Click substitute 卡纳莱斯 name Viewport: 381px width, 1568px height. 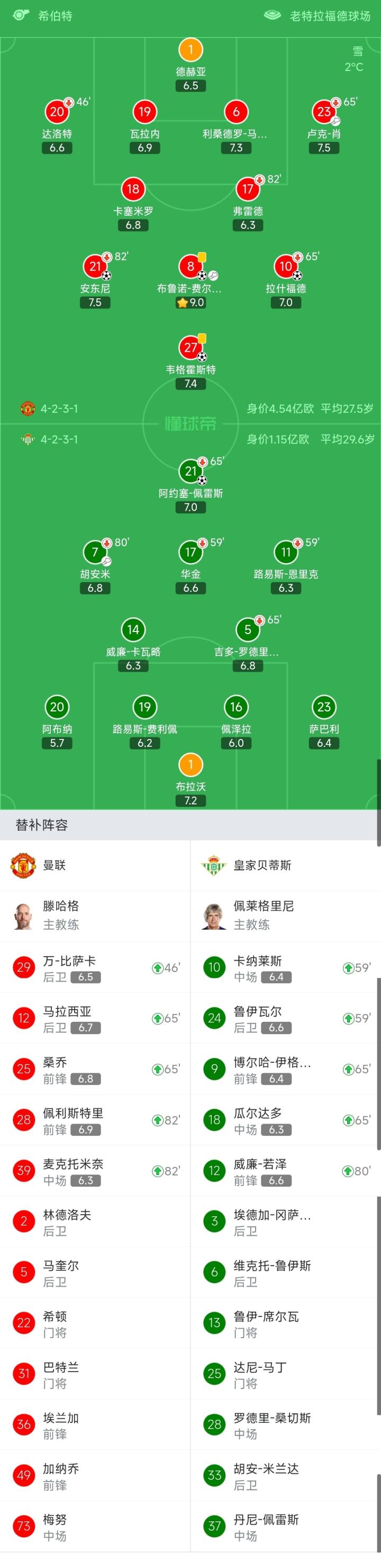(258, 961)
